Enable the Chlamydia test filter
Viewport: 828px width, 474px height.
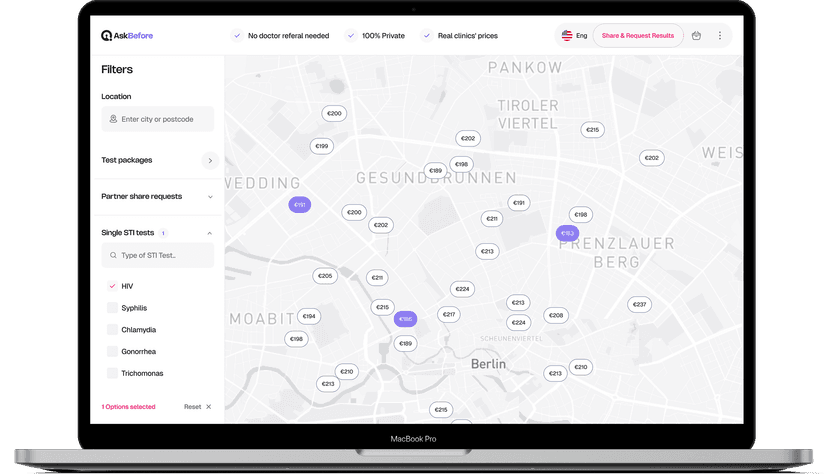click(112, 330)
